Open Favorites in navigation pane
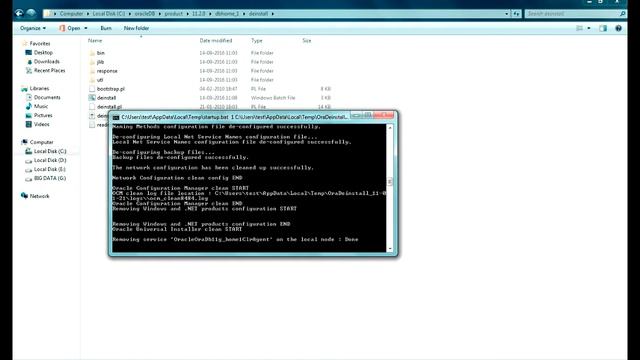Viewport: 640px width, 360px height. click(40, 44)
